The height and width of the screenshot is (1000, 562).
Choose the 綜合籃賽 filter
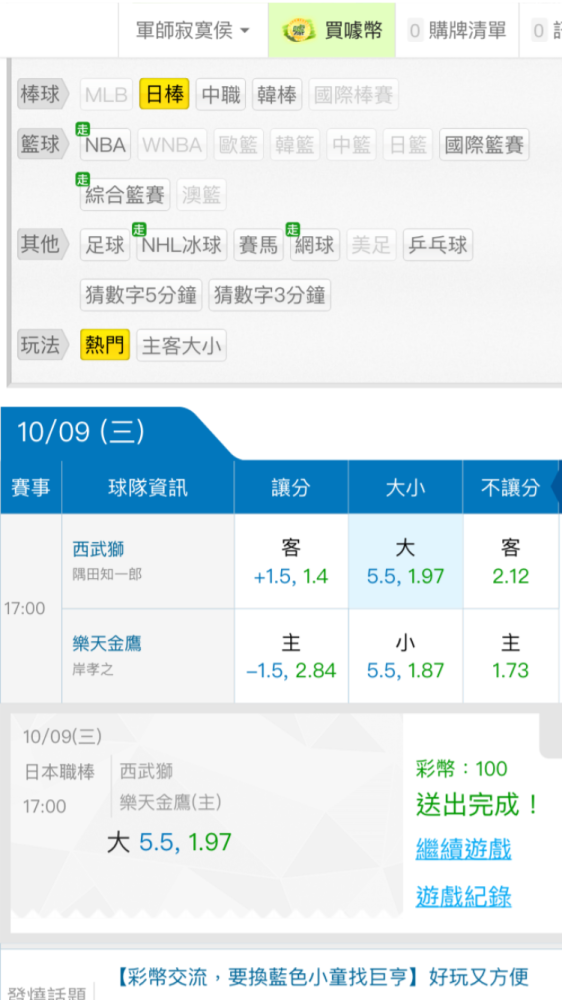coord(125,195)
